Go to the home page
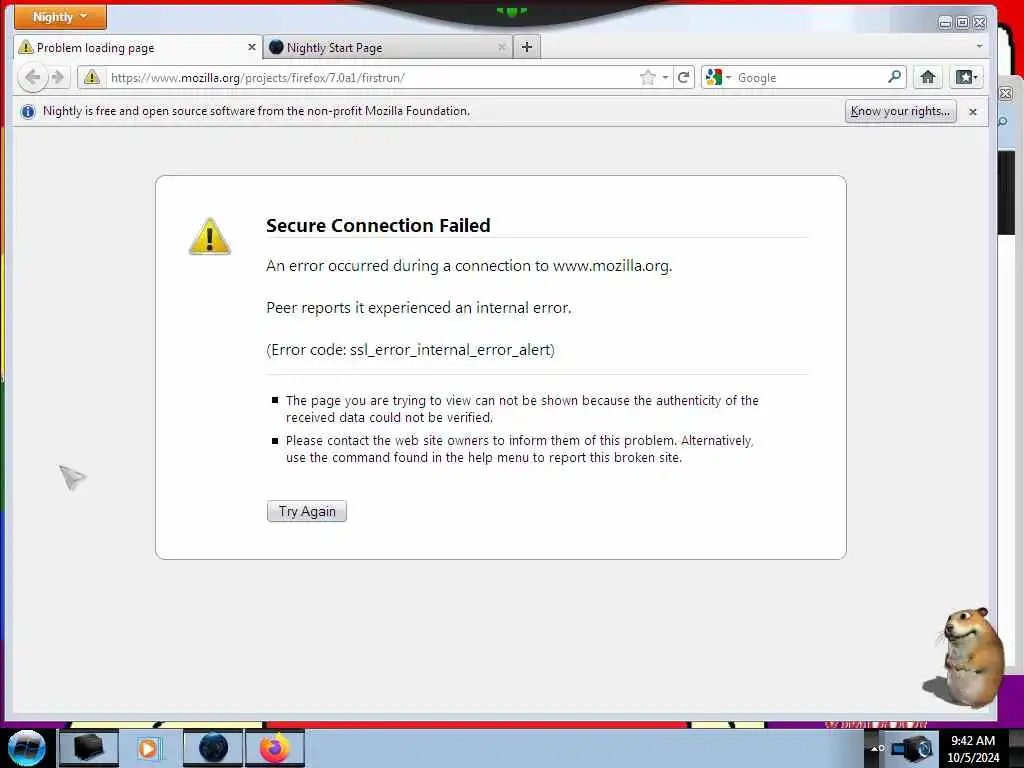The image size is (1024, 768). click(927, 78)
